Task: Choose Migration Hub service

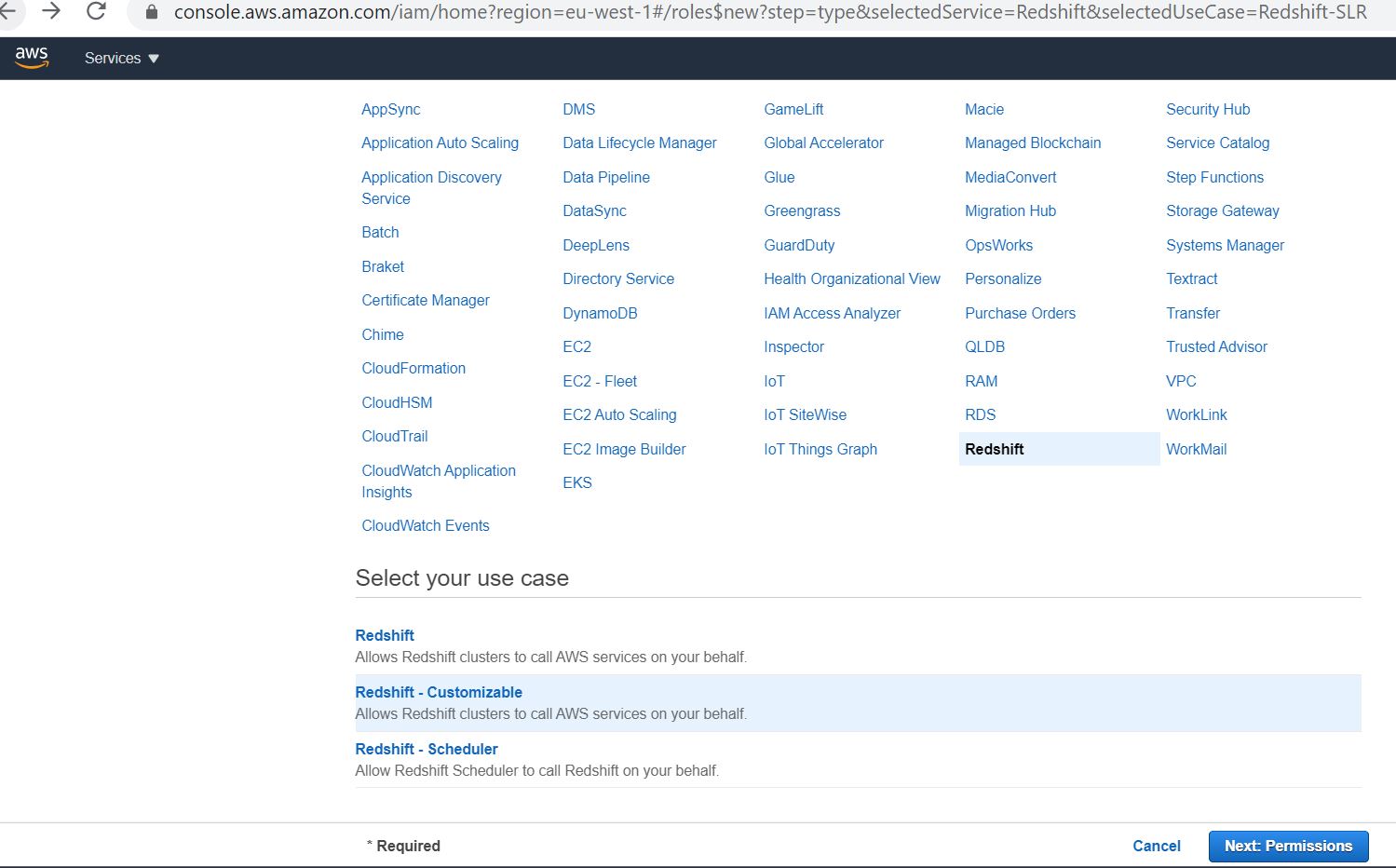Action: (x=1010, y=210)
